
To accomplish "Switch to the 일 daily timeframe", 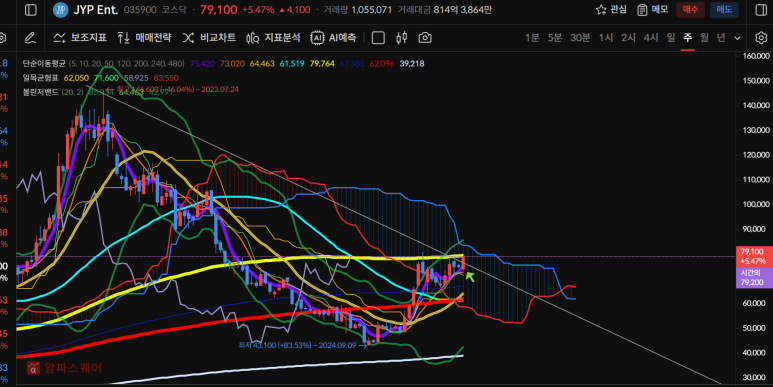I will pyautogui.click(x=671, y=38).
